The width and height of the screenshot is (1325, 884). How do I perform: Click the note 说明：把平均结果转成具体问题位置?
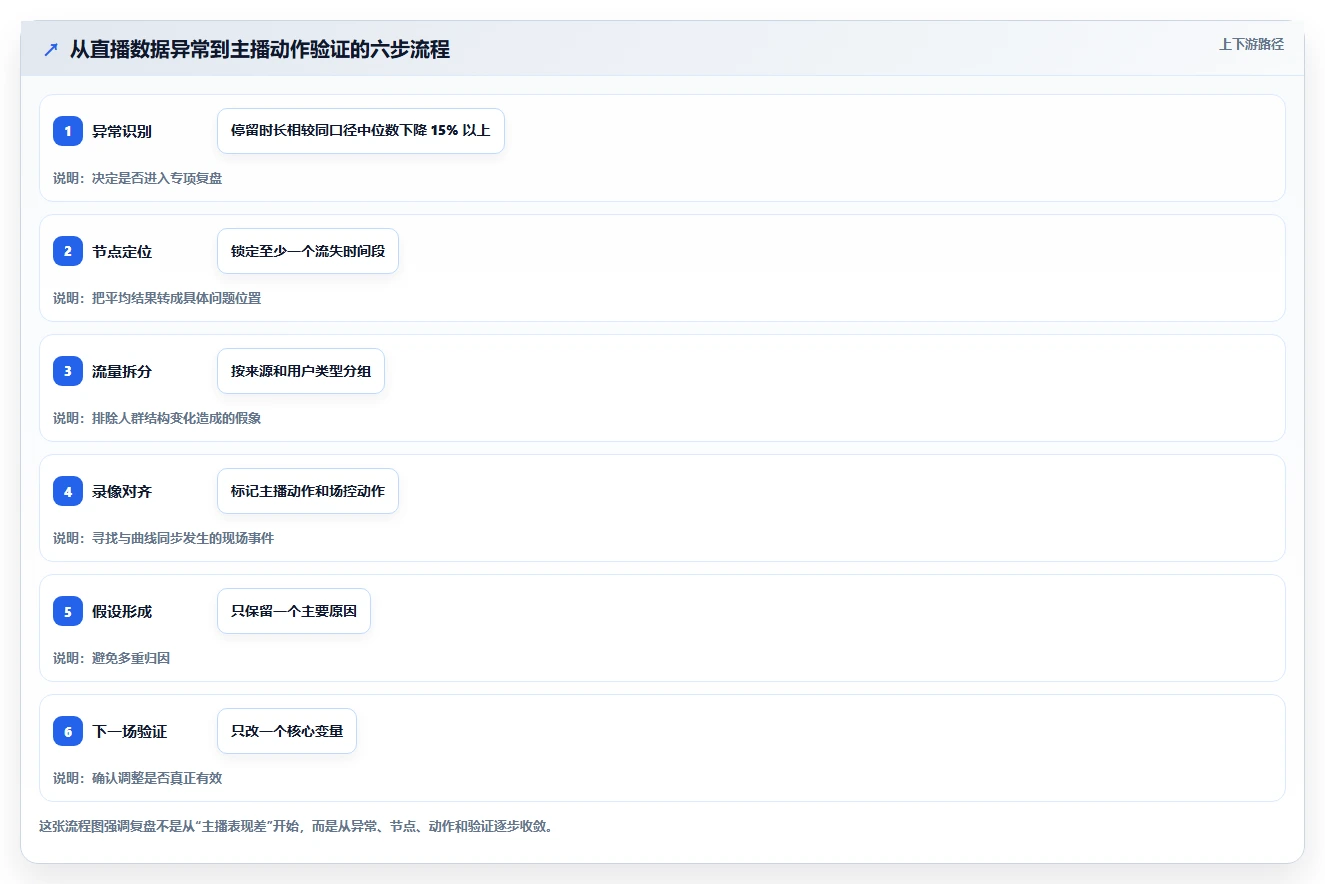[157, 298]
